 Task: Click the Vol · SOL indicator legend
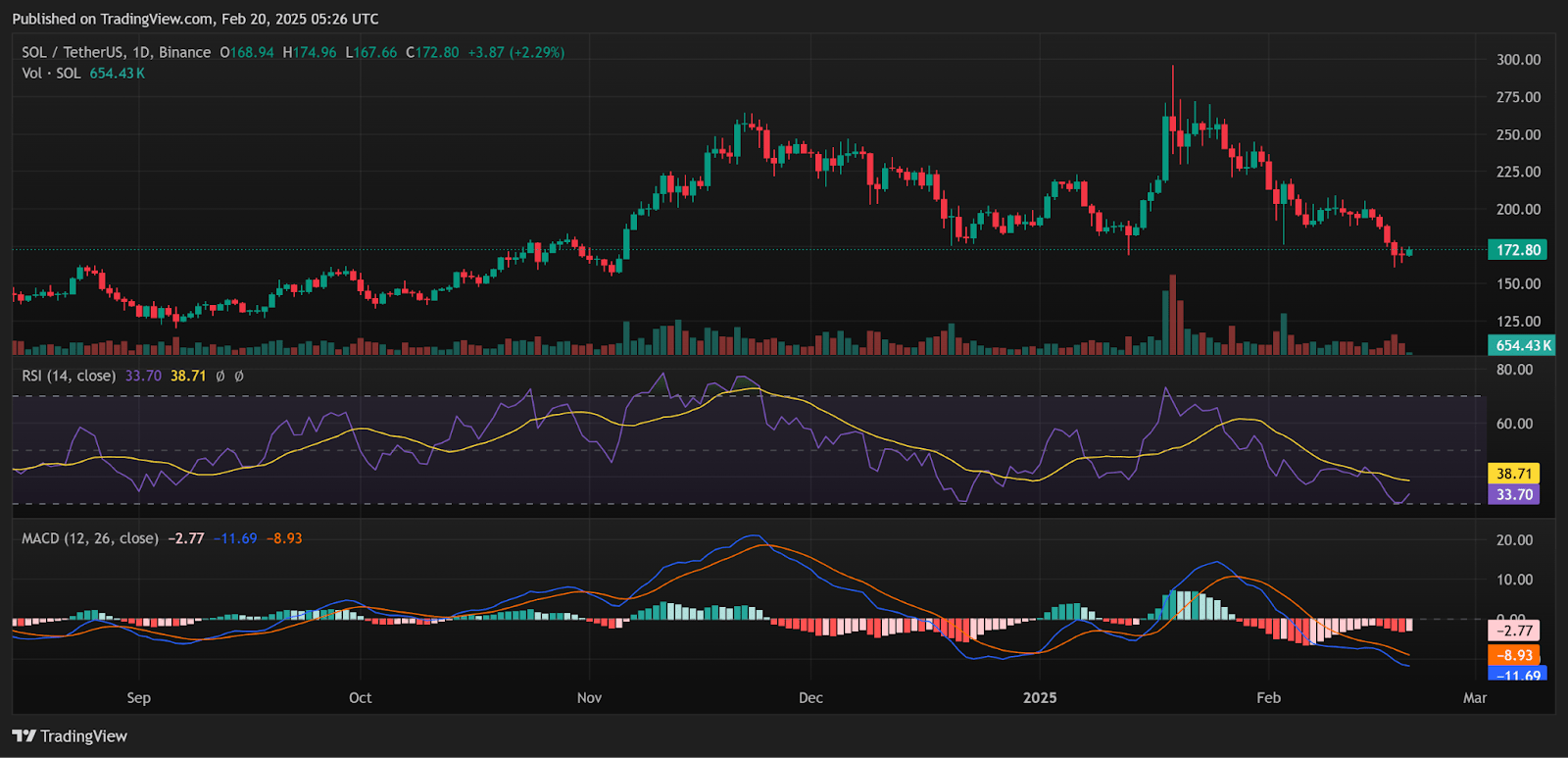point(51,74)
